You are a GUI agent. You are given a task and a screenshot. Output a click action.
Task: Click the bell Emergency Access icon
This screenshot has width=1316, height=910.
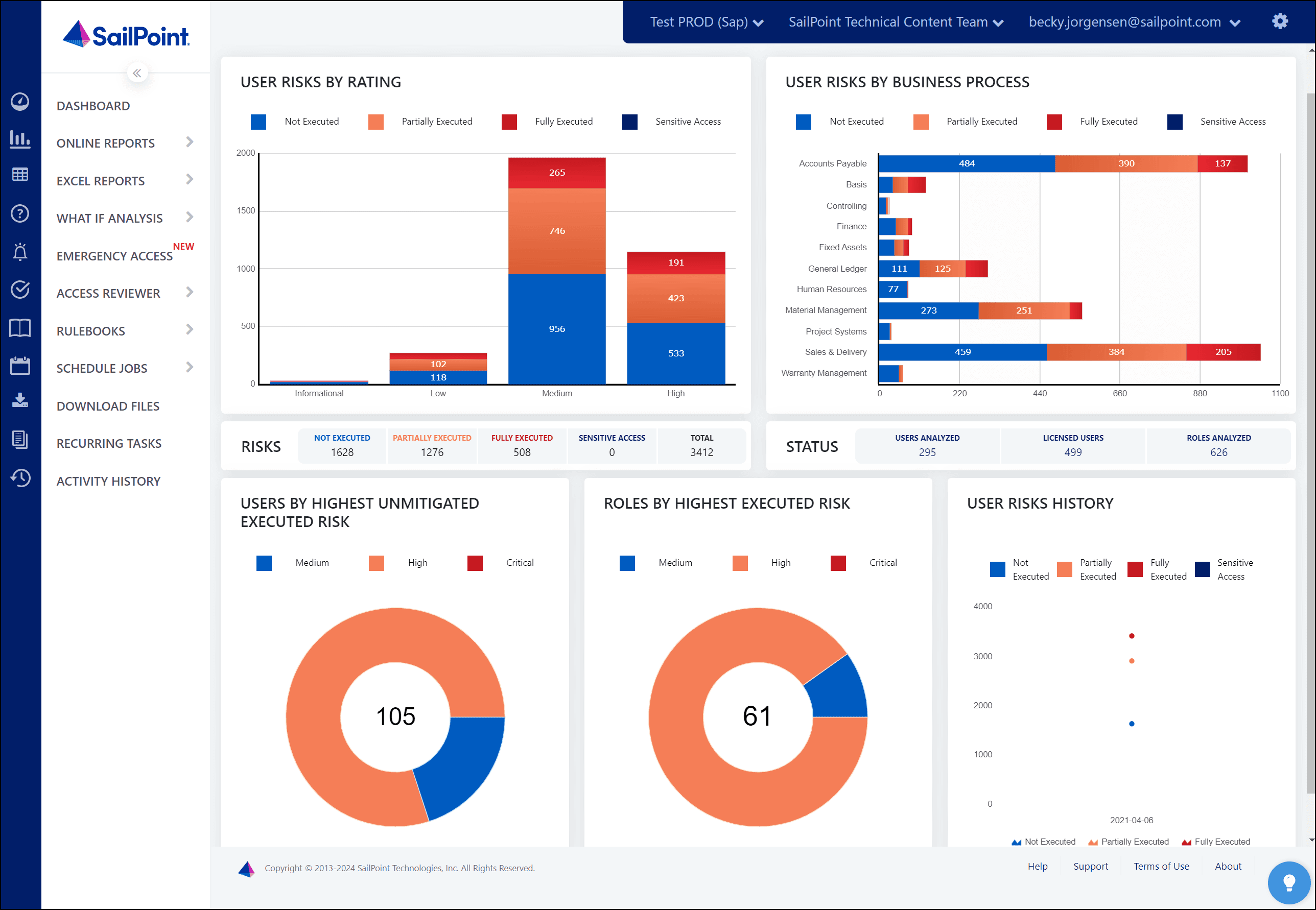(x=20, y=251)
